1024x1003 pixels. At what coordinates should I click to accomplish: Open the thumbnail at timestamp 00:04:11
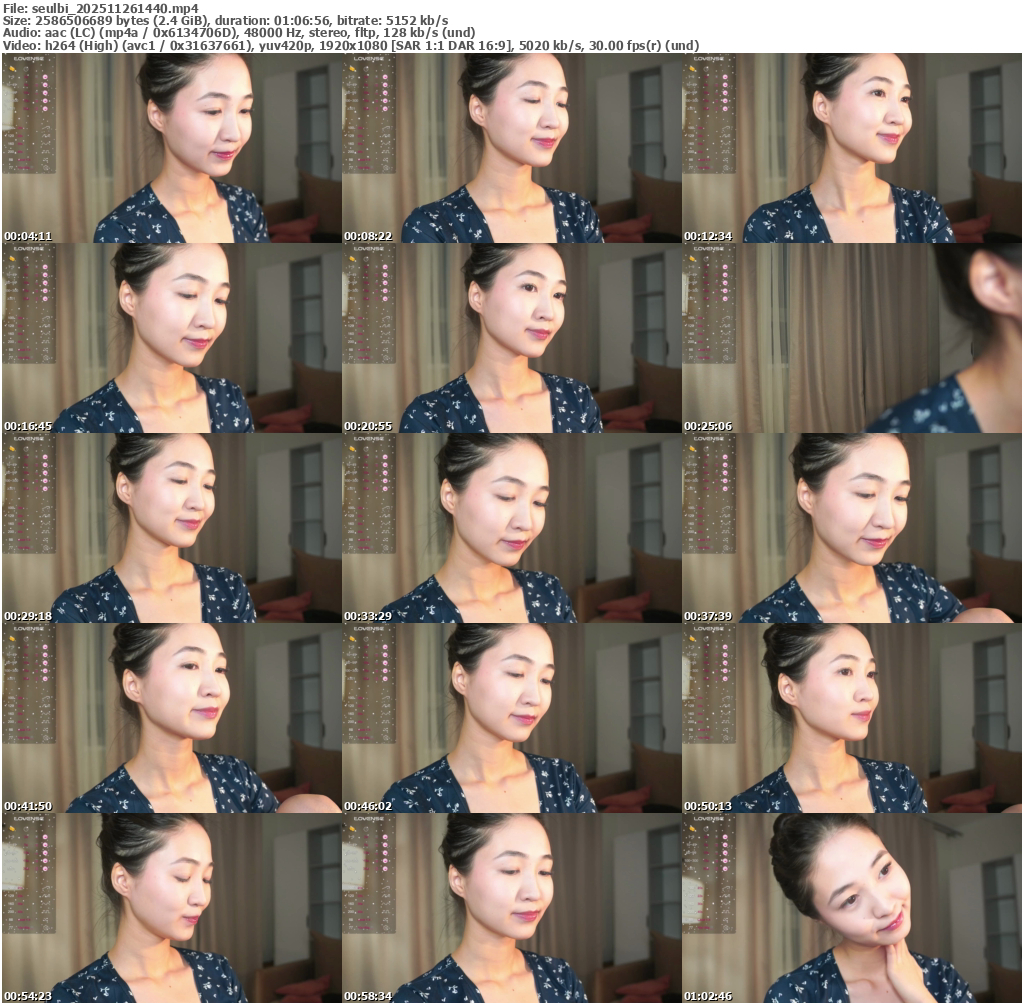[172, 148]
